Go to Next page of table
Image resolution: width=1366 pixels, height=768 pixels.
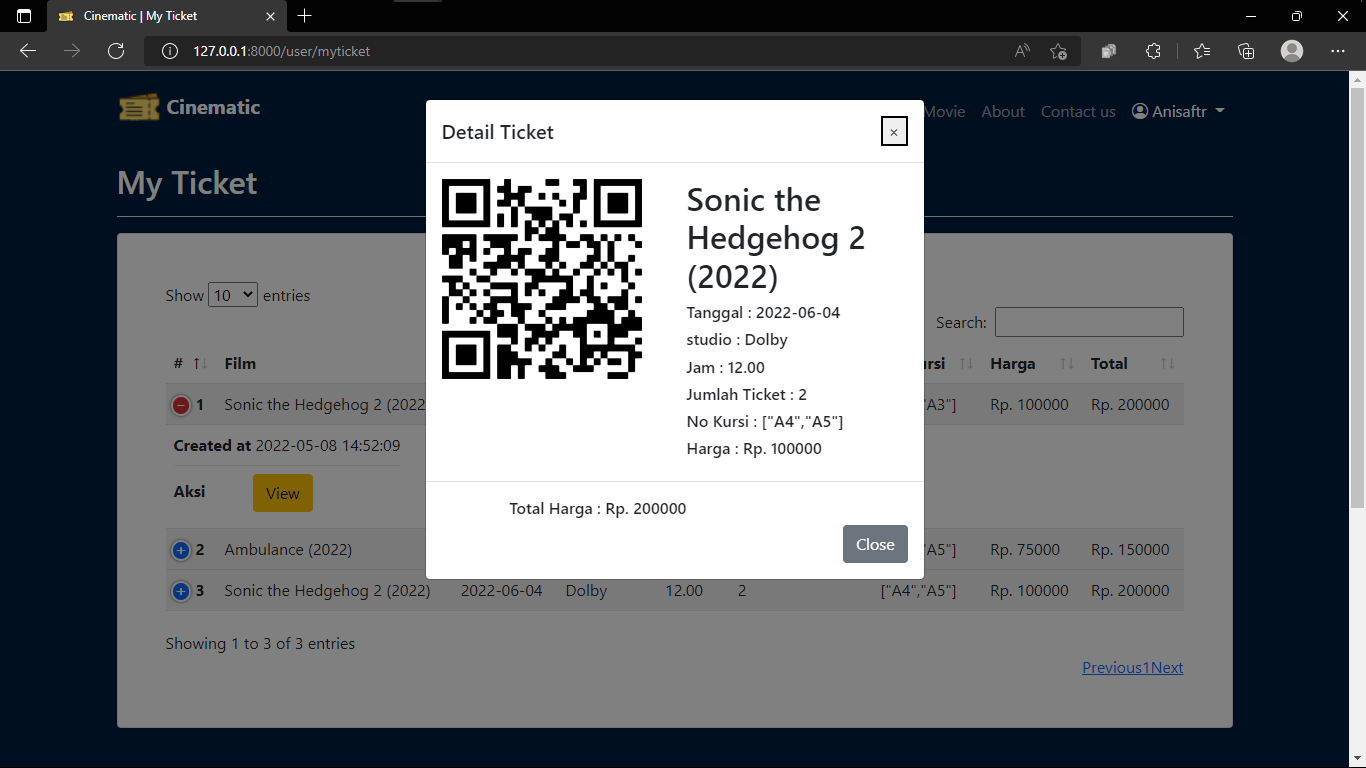pos(1167,667)
